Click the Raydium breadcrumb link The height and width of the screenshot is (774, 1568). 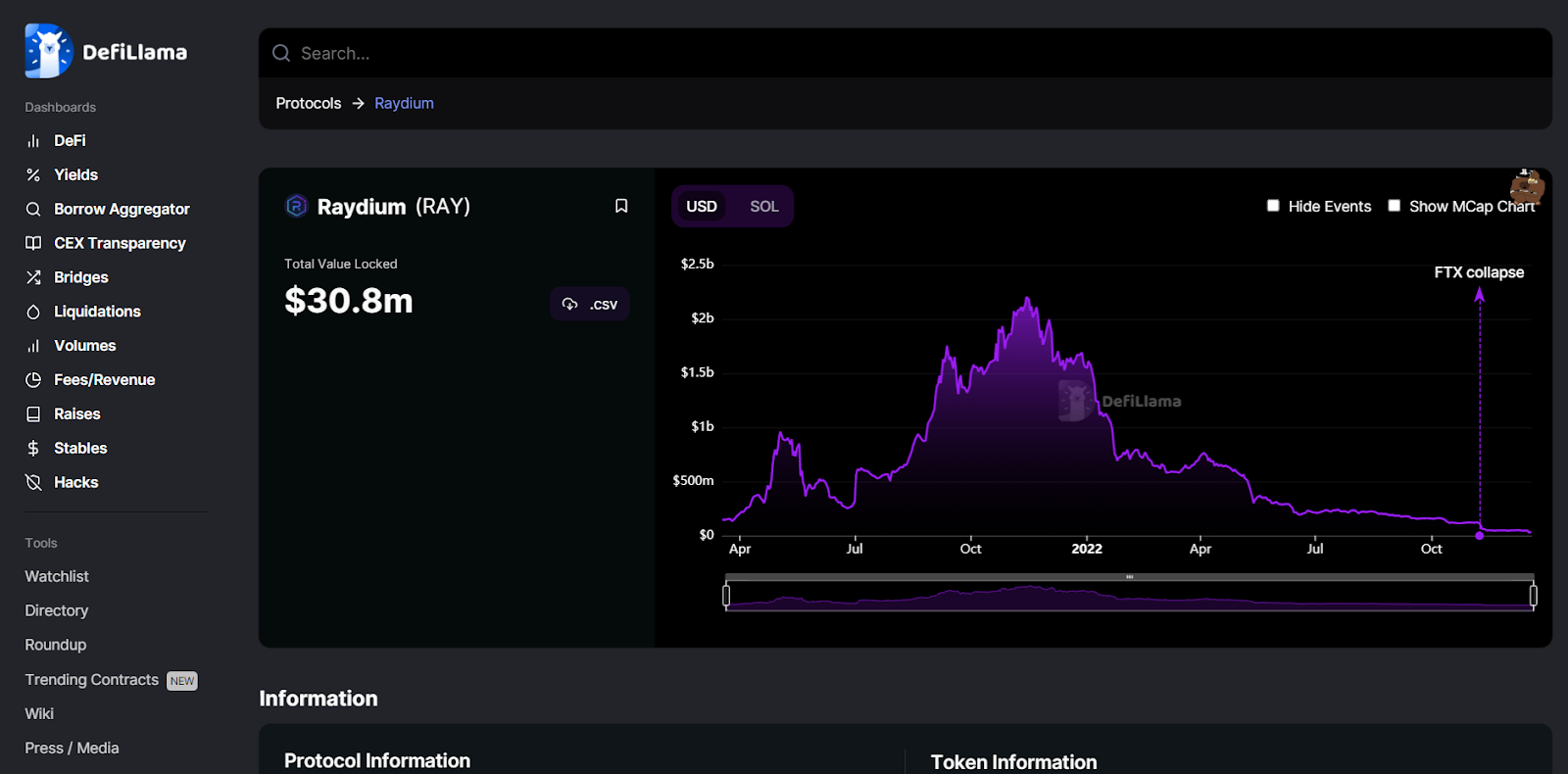click(404, 103)
